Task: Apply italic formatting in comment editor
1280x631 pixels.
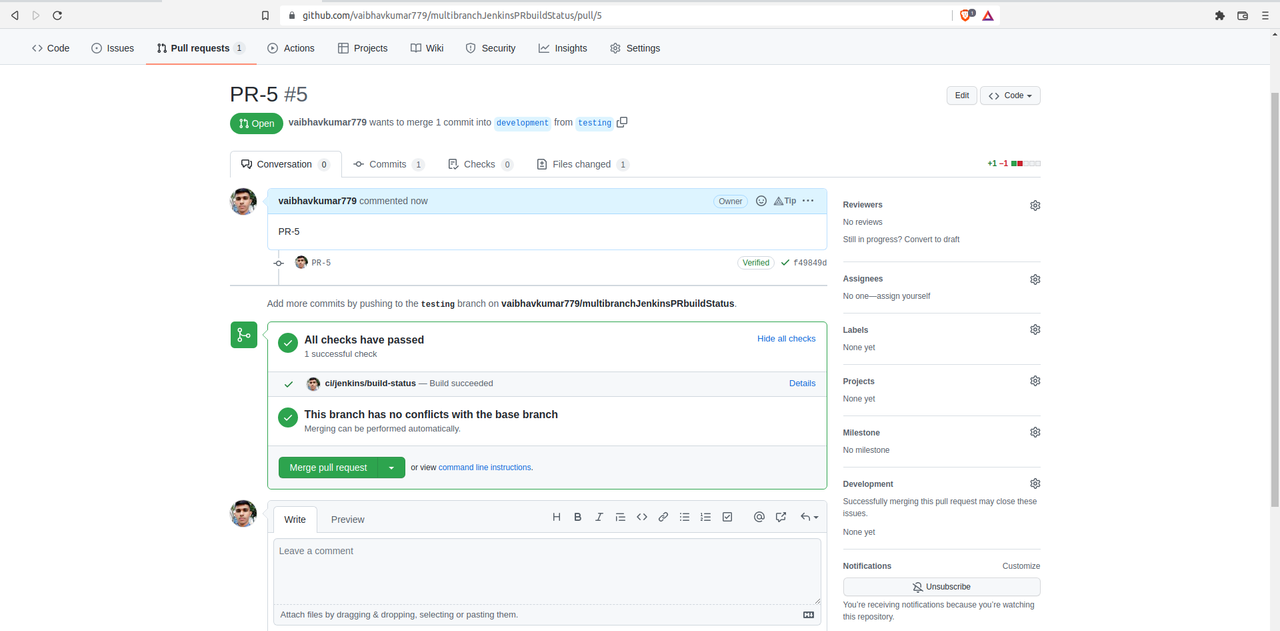Action: pyautogui.click(x=599, y=517)
